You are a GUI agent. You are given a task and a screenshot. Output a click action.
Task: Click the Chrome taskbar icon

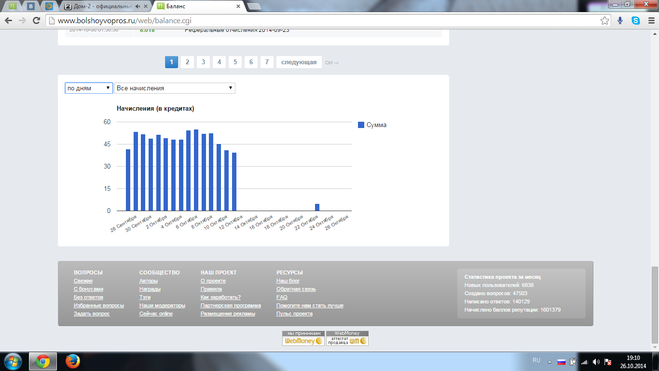42,361
